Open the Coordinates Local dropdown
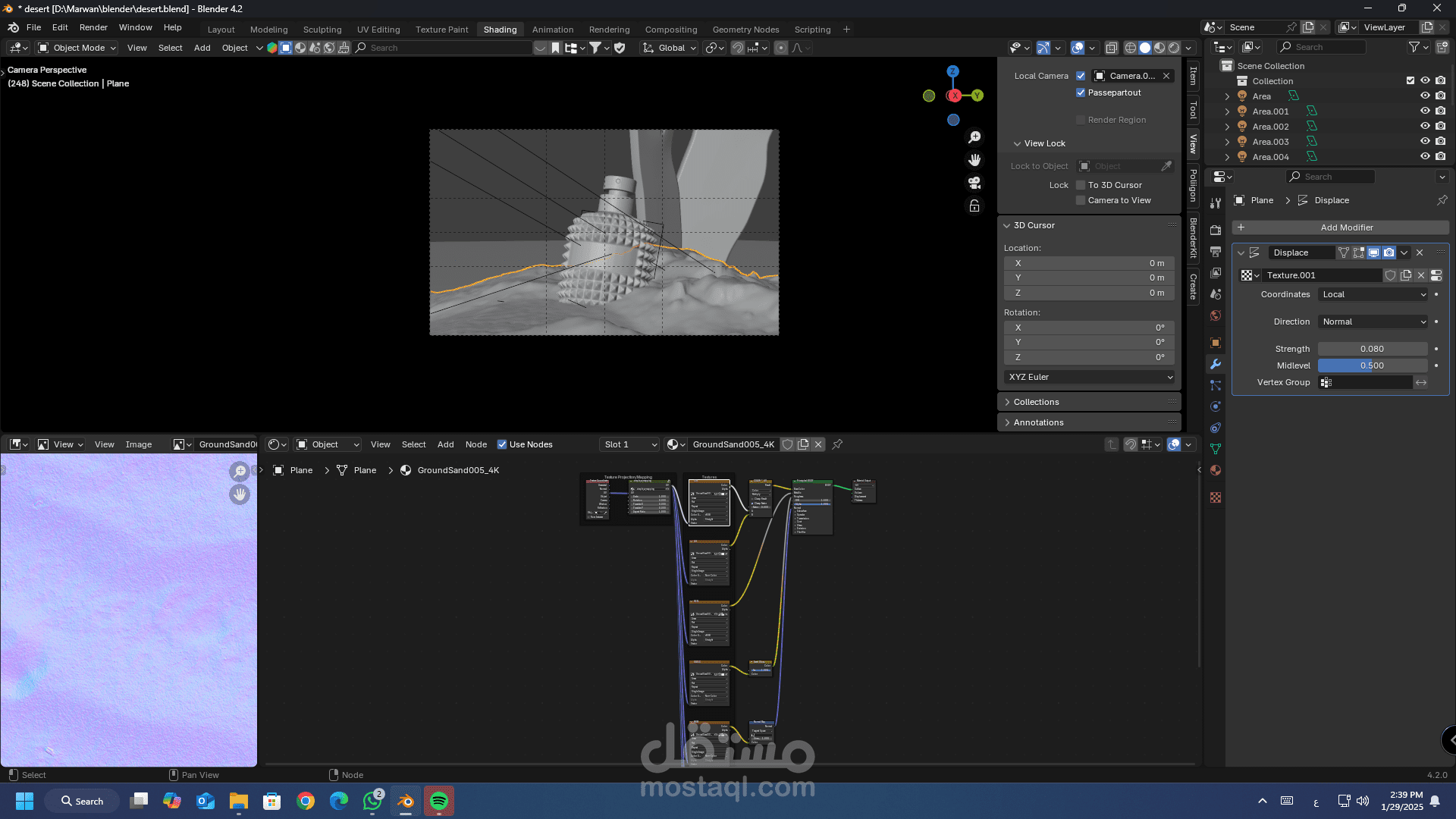 1373,294
